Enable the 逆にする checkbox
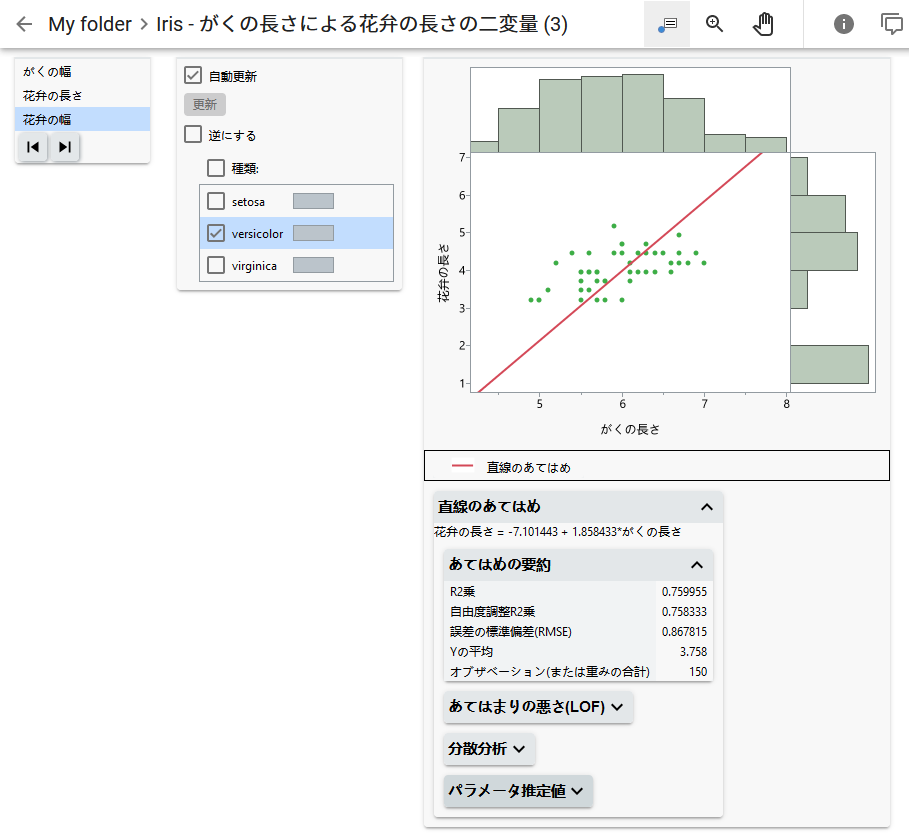 click(194, 135)
